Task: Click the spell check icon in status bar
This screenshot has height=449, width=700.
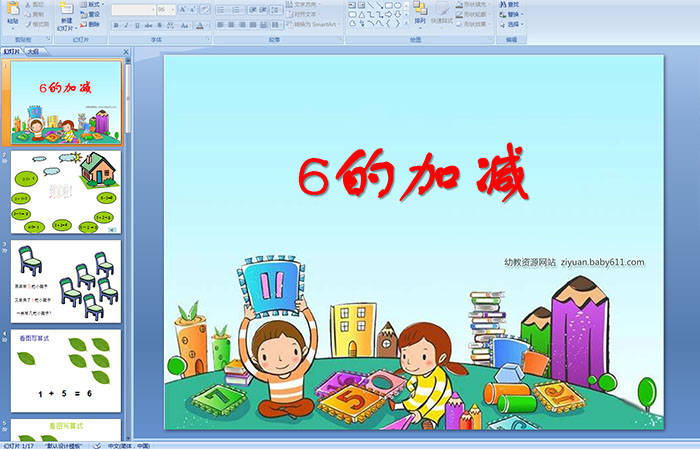Action: coord(97,445)
